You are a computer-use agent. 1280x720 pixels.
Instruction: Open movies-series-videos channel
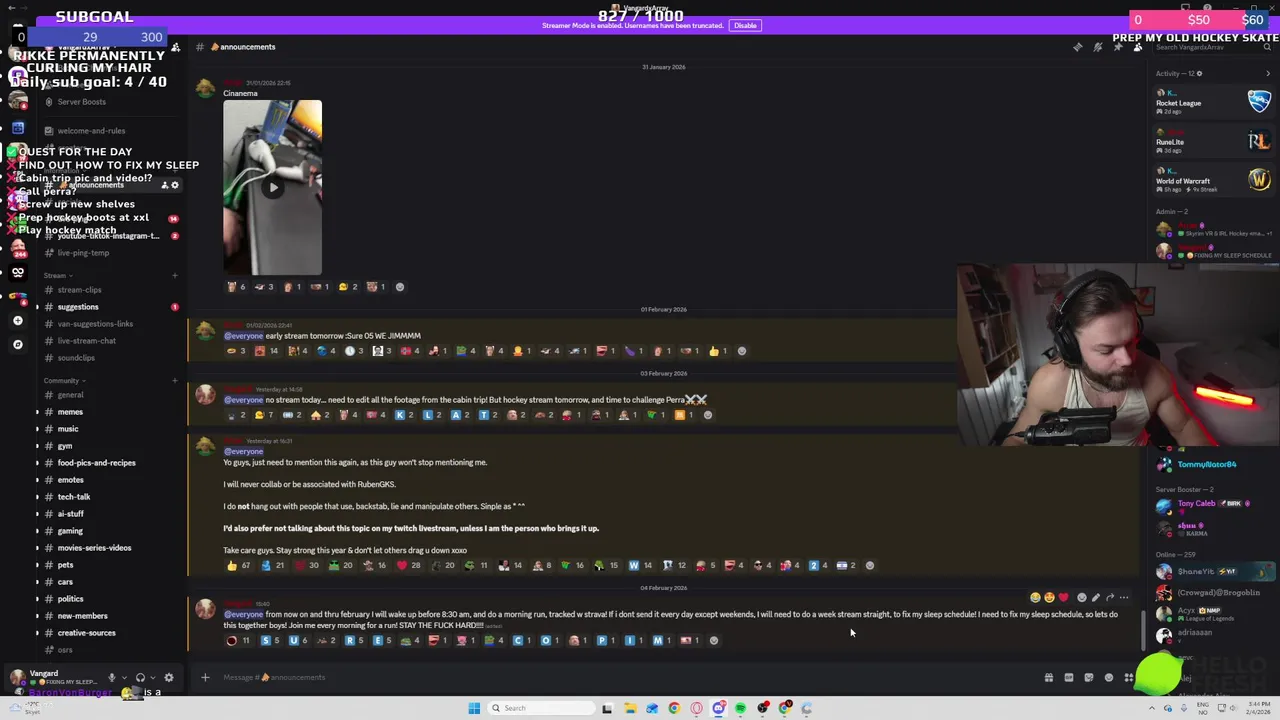click(x=94, y=548)
